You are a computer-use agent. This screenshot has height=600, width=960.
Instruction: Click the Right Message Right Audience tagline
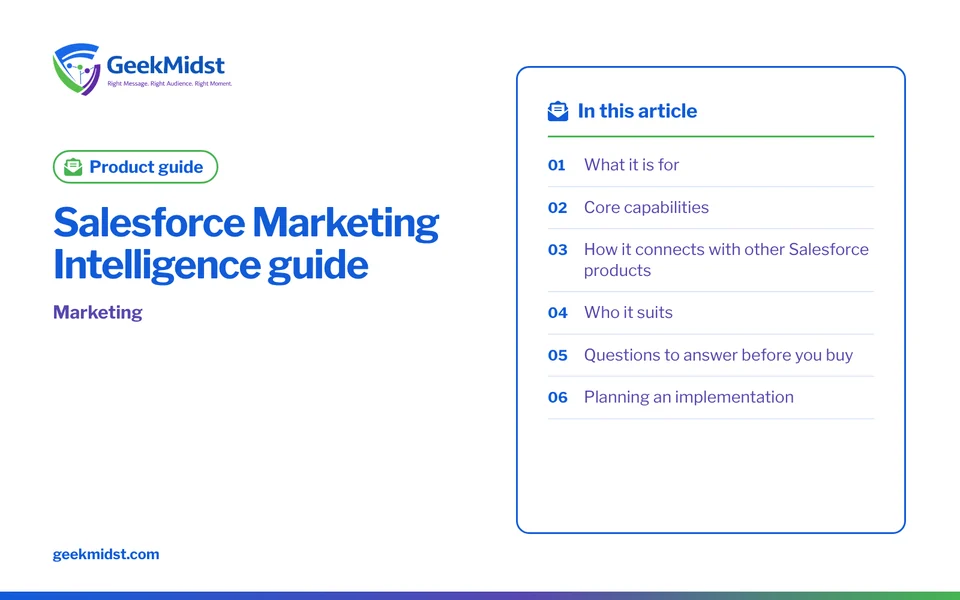tap(170, 84)
